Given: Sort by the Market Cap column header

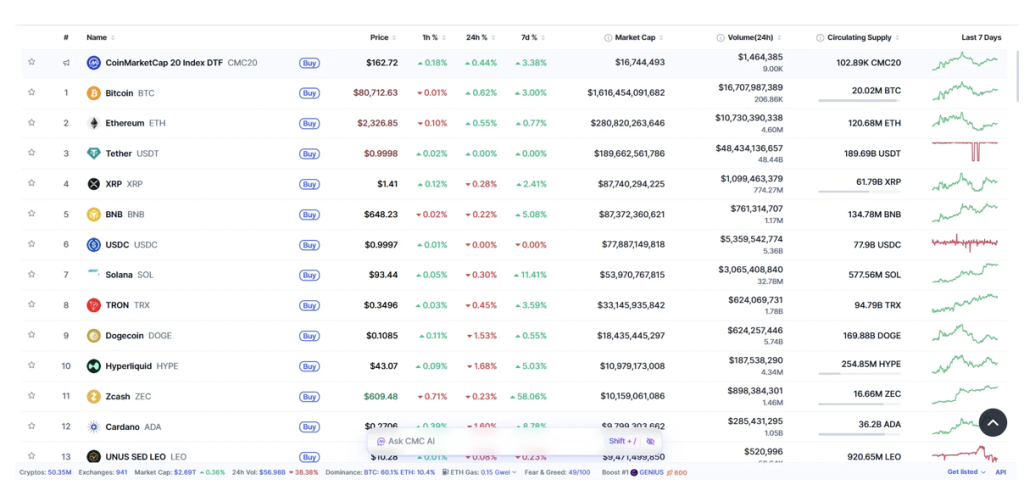Looking at the screenshot, I should [639, 38].
